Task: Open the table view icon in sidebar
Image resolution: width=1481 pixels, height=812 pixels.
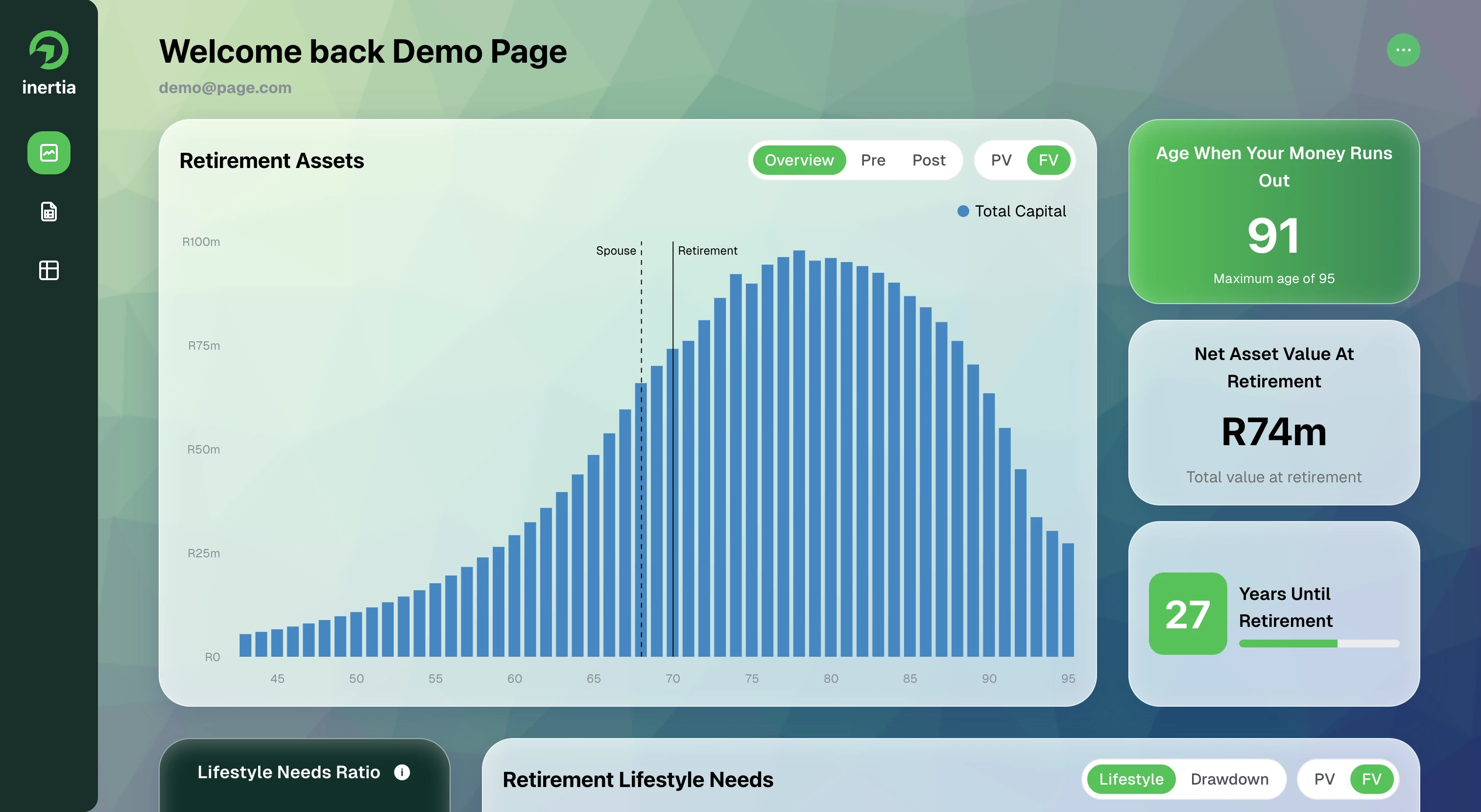Action: [49, 269]
